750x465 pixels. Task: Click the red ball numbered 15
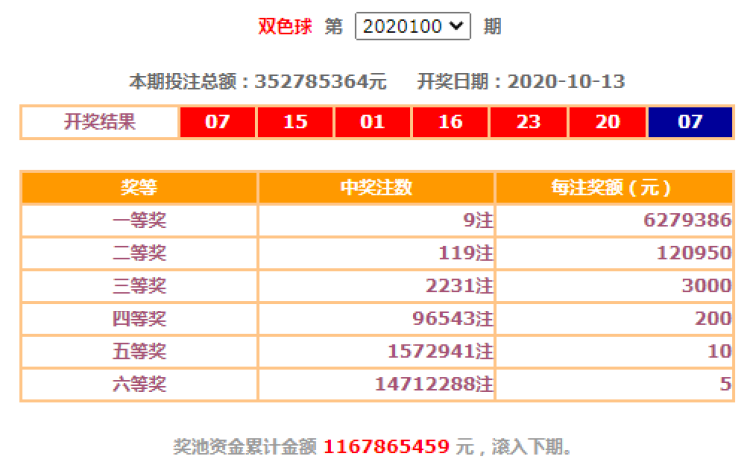click(295, 122)
